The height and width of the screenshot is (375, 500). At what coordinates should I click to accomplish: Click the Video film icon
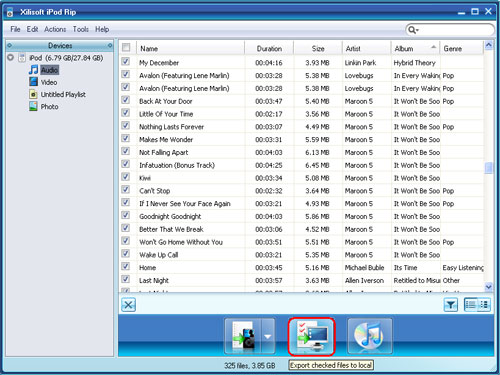(33, 82)
